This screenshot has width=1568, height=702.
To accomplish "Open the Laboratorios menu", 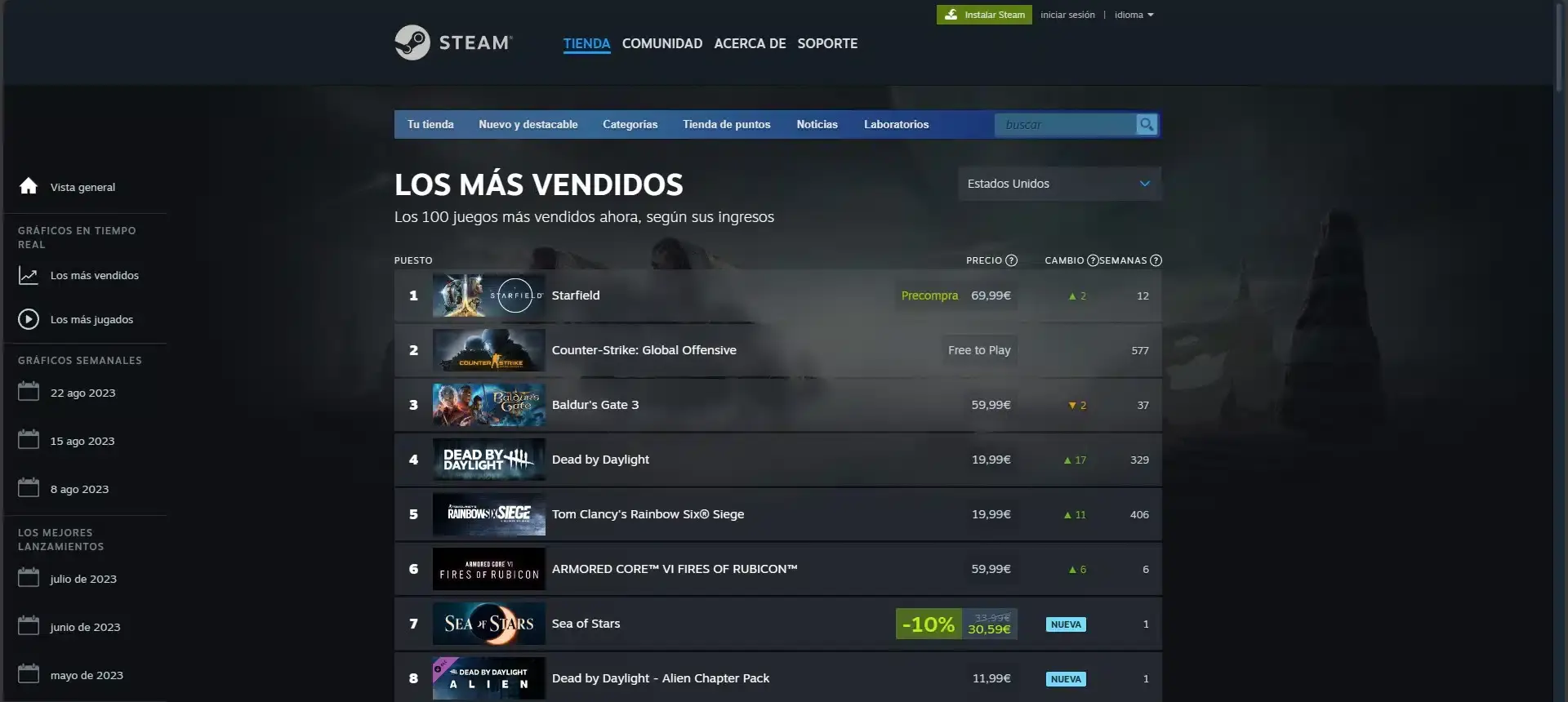I will (896, 124).
